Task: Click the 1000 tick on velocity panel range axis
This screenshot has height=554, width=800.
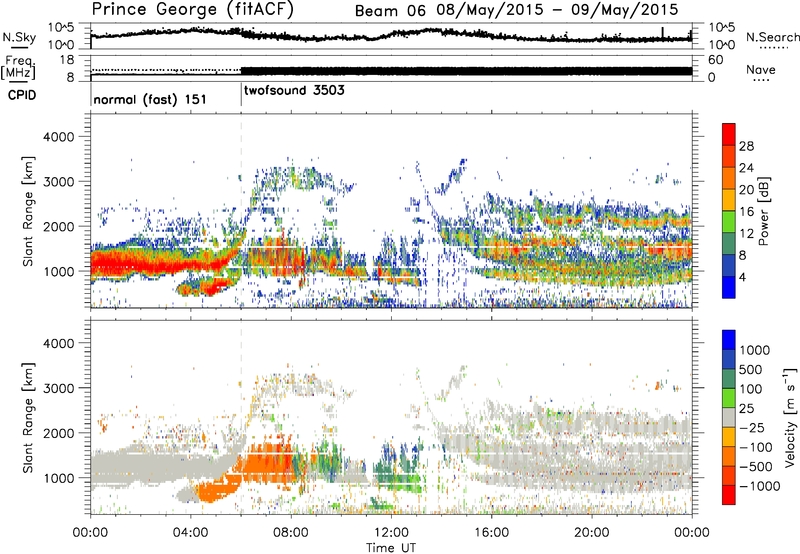Action: tap(59, 478)
